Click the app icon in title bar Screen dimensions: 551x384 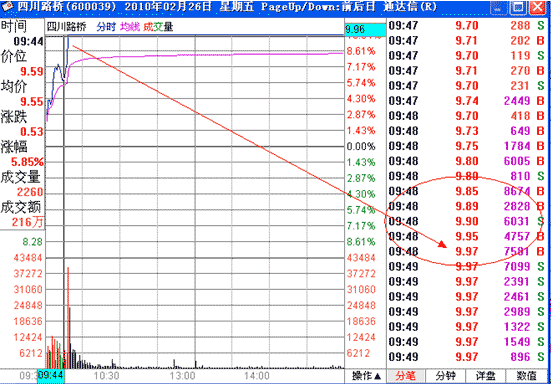[x=7, y=6]
